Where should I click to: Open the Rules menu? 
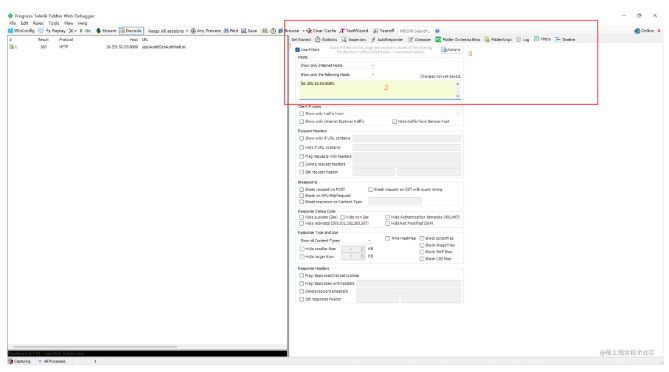click(38, 23)
